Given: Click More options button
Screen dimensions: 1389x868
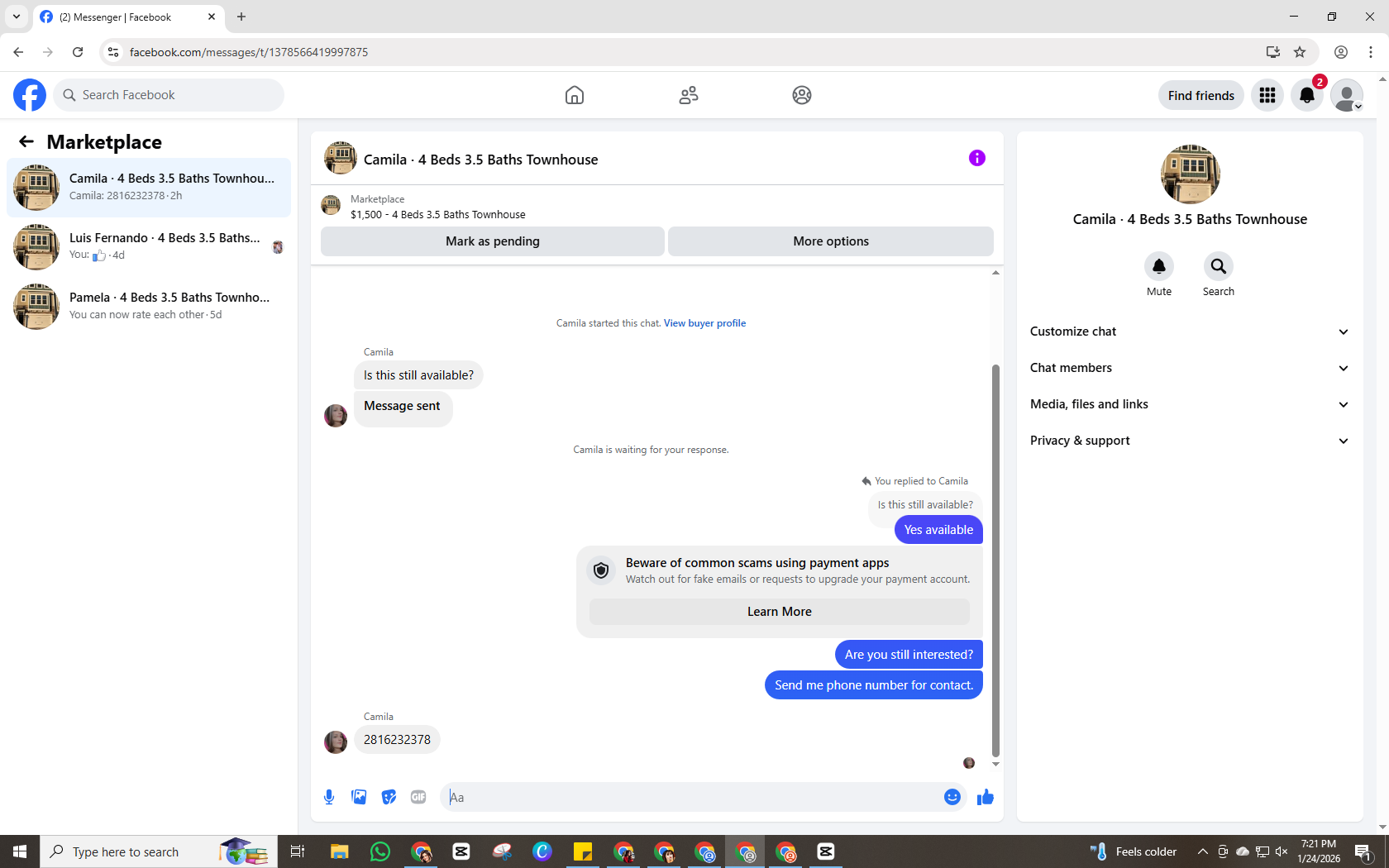Looking at the screenshot, I should [831, 241].
